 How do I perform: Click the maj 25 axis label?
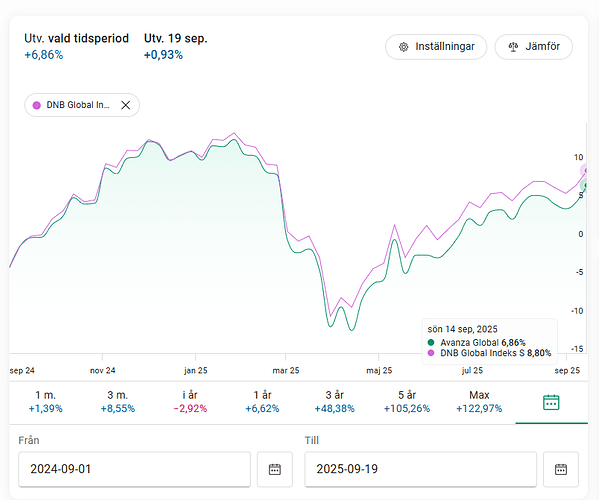coord(379,371)
